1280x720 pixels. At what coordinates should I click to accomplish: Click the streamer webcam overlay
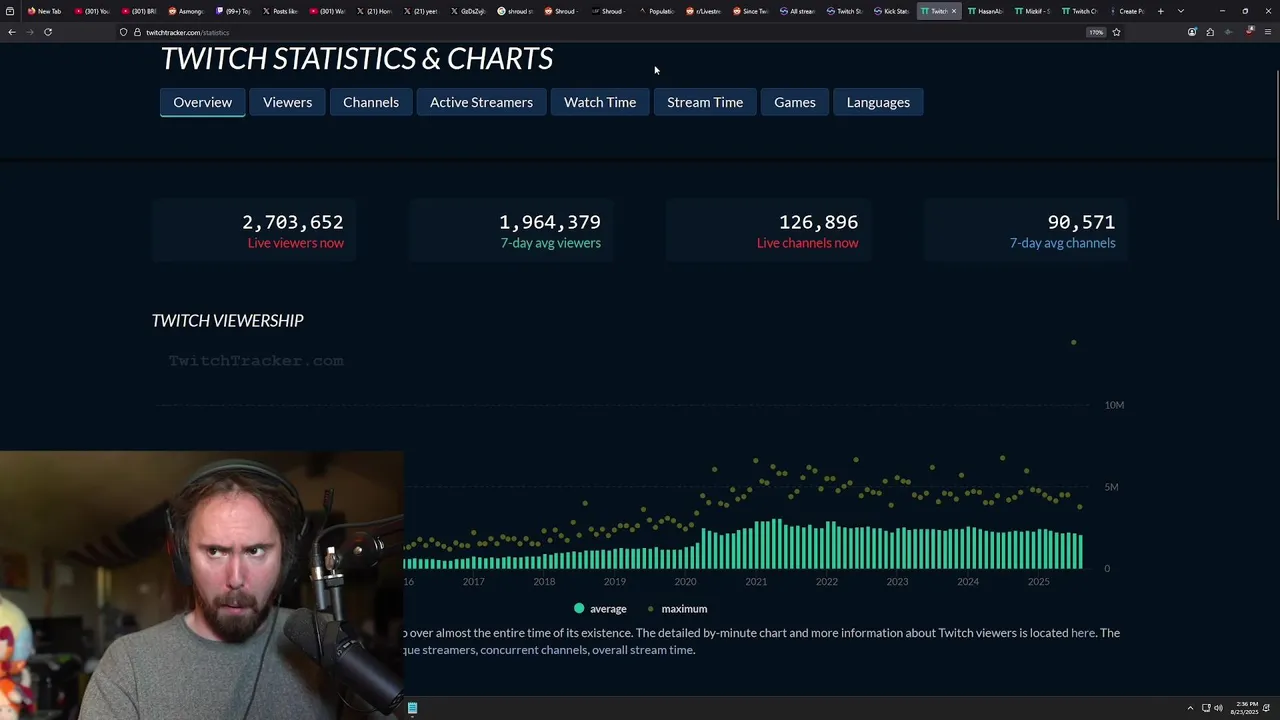tap(202, 585)
